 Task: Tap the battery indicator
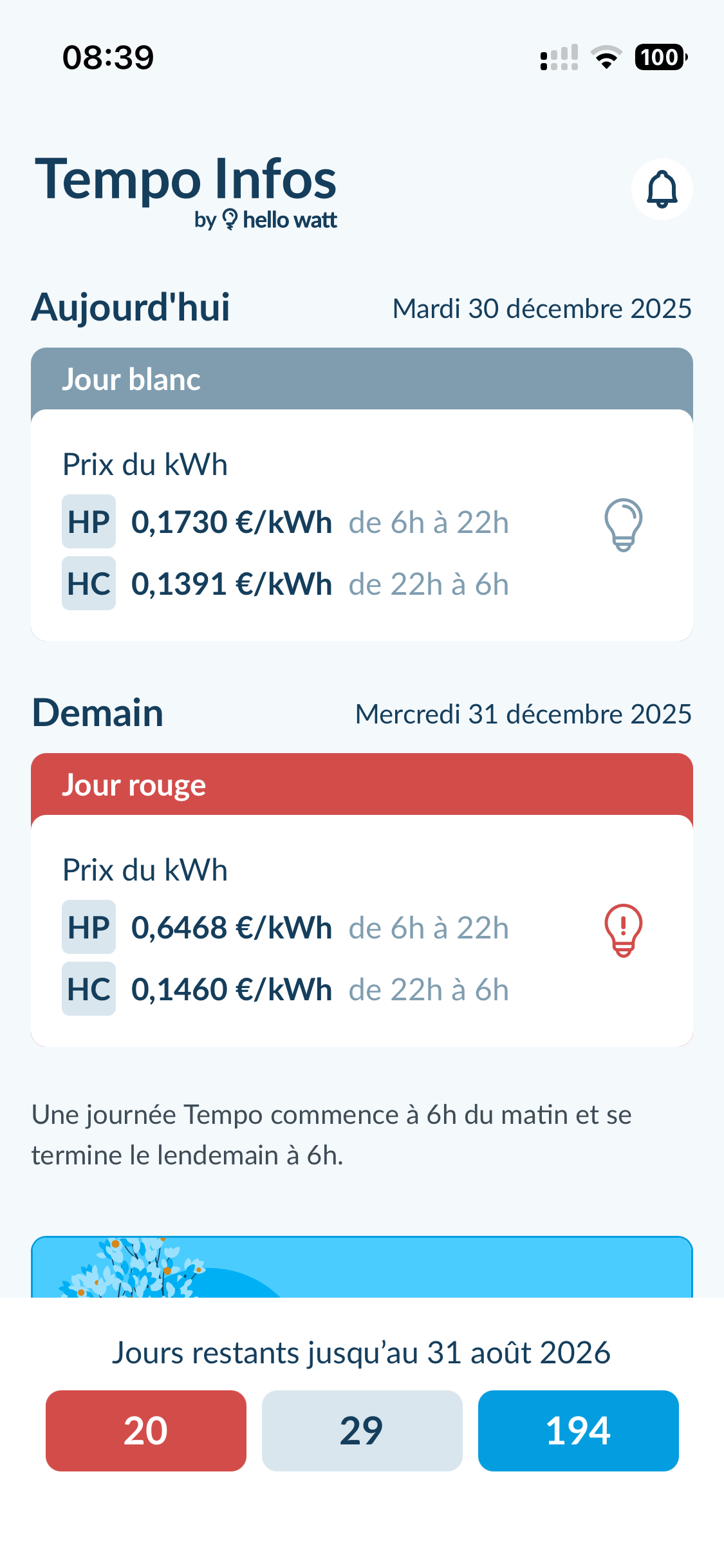click(660, 57)
